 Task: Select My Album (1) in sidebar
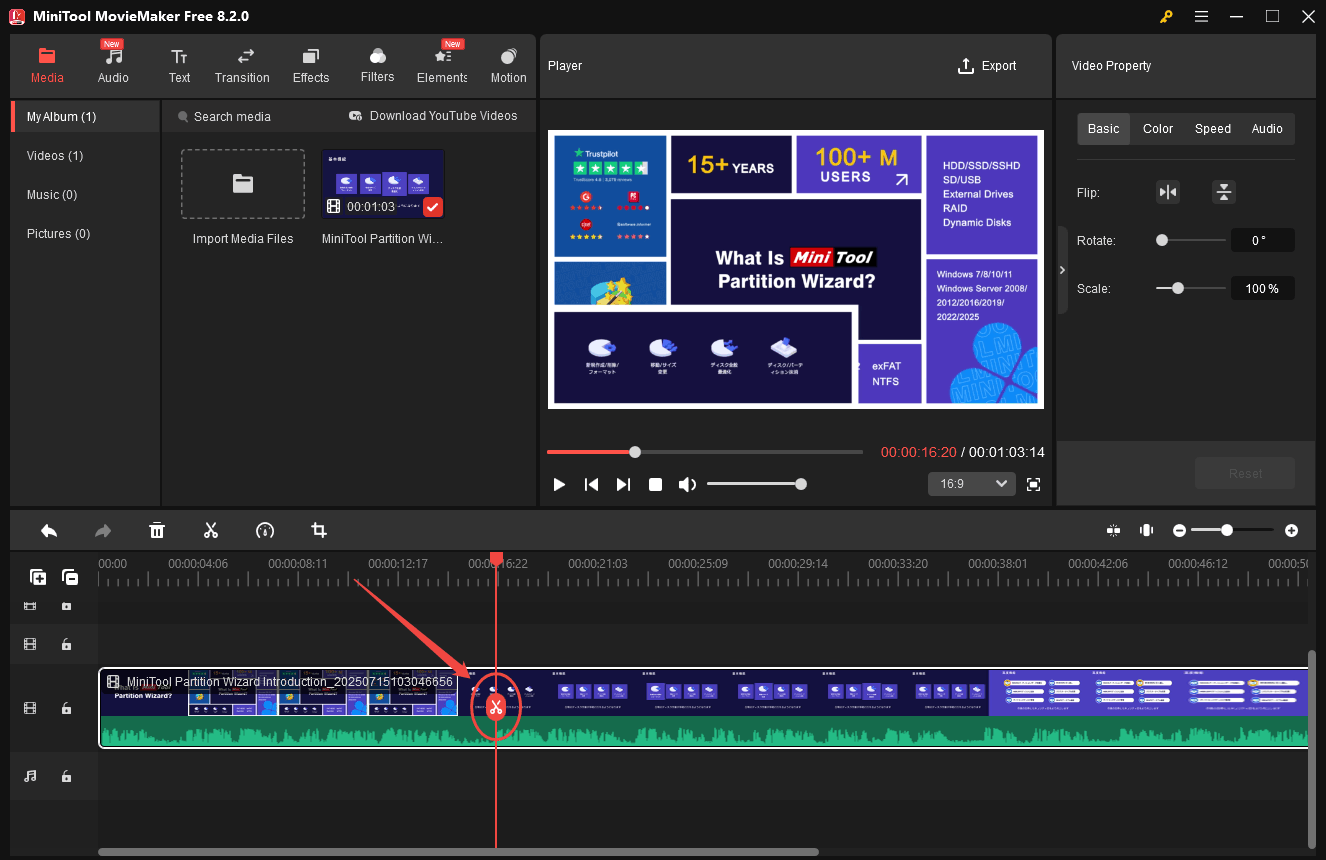[x=86, y=117]
